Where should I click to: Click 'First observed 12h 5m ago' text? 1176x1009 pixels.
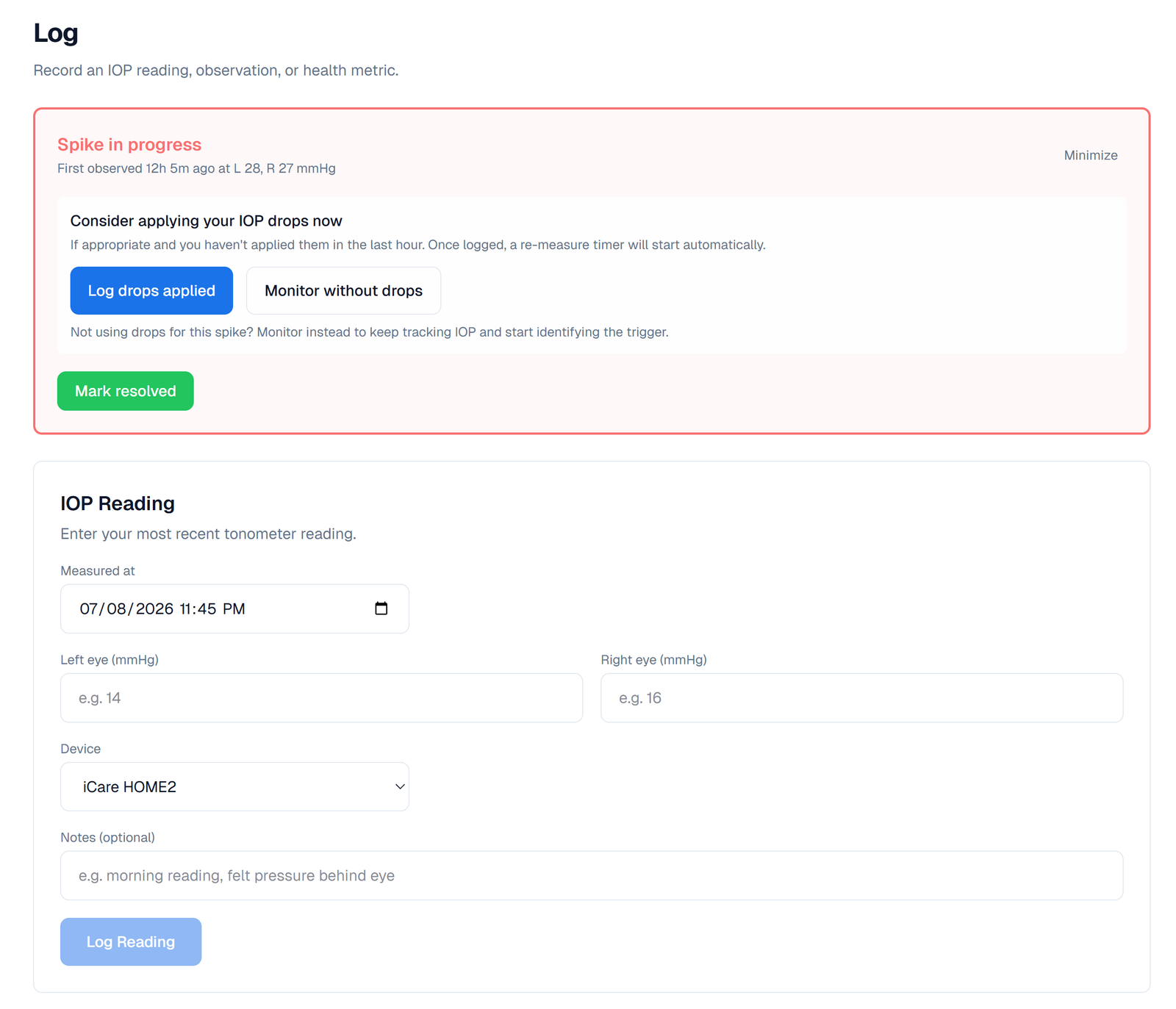pos(196,168)
